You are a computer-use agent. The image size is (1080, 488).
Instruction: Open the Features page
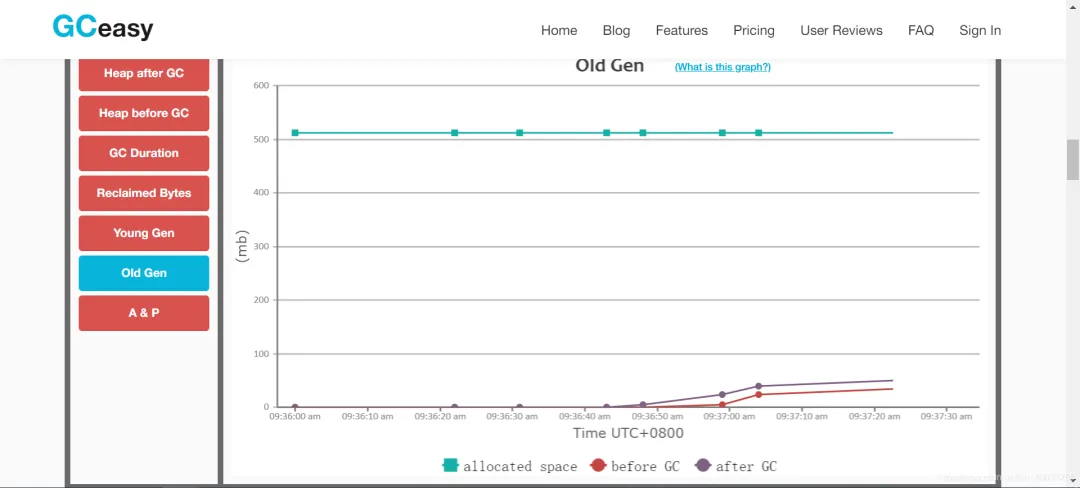(681, 30)
